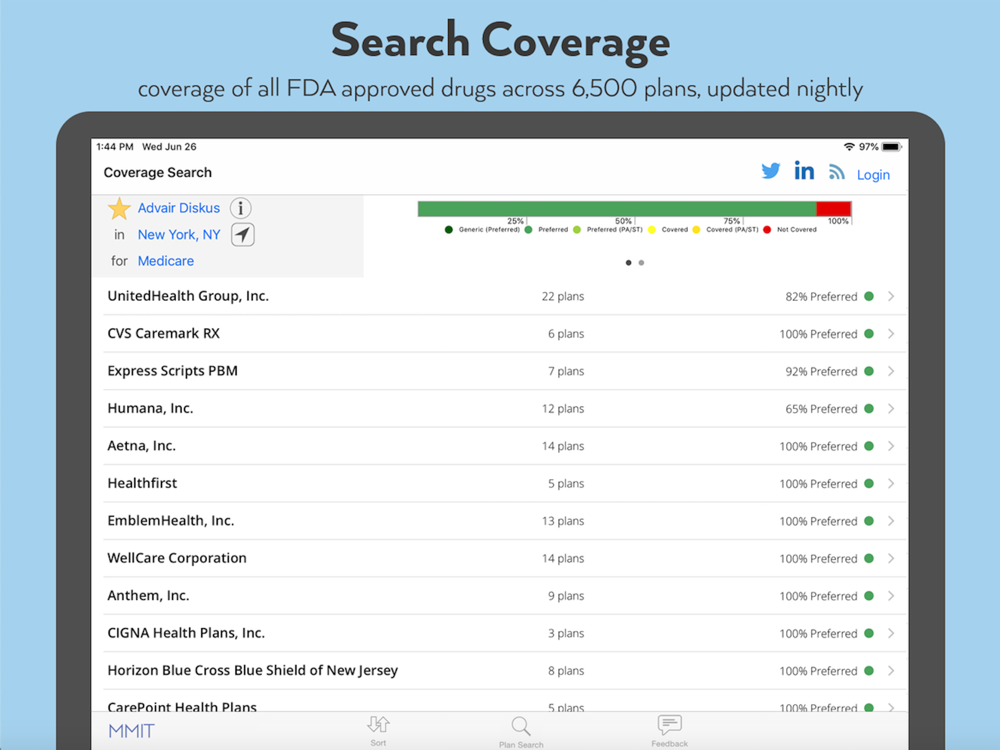Select Horizon Blue Cross Blue Shield of New Jersey
Screen dimensions: 1000x750
(x=253, y=671)
